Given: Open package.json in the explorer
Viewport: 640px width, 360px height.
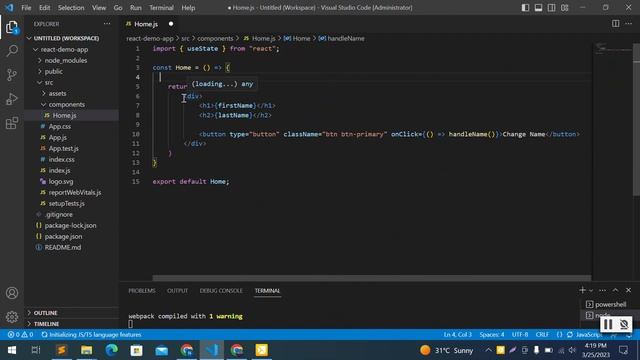Looking at the screenshot, I should (x=63, y=236).
